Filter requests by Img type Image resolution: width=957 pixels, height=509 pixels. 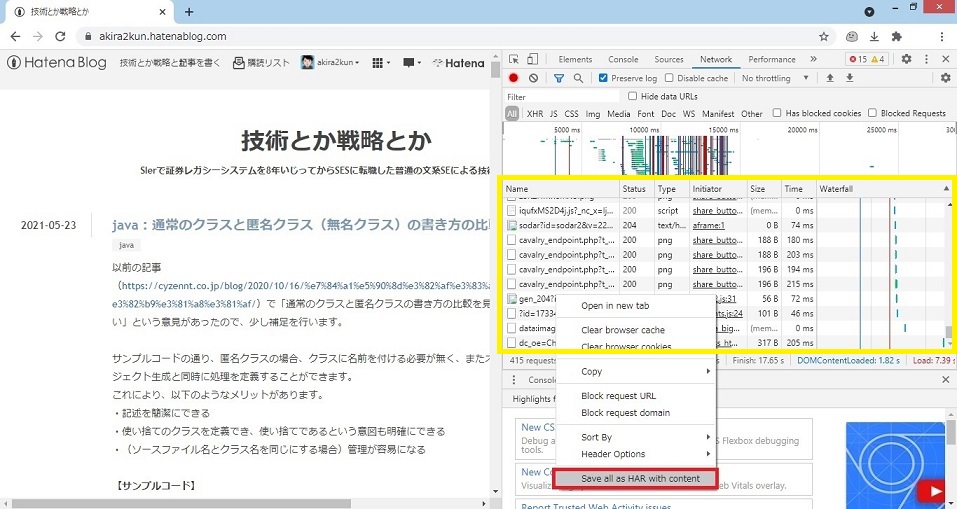[x=593, y=114]
